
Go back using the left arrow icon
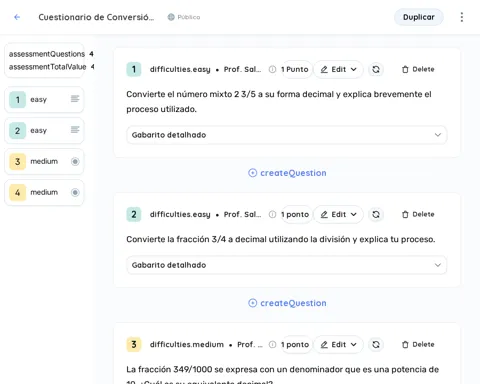point(17,17)
